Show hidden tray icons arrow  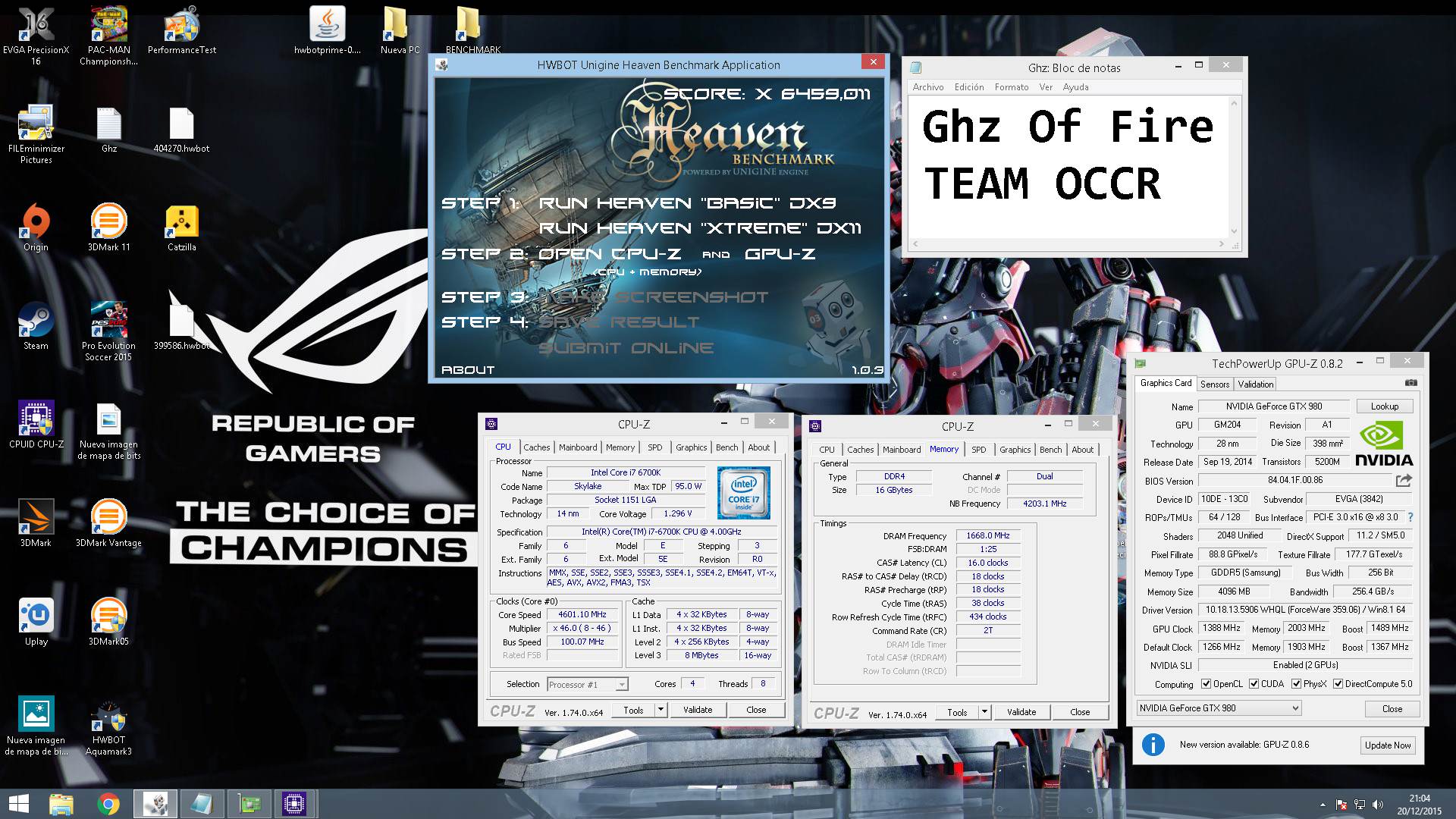pos(1323,805)
